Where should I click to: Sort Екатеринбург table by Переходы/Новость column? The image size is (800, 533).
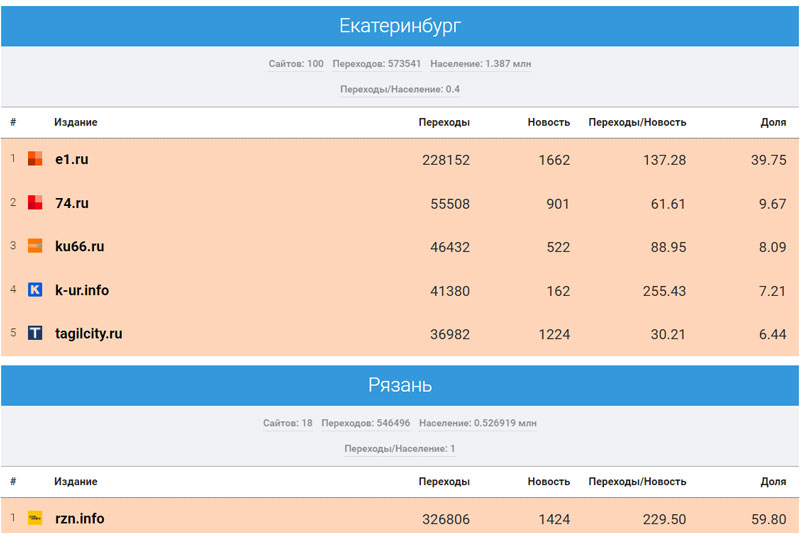click(x=637, y=122)
